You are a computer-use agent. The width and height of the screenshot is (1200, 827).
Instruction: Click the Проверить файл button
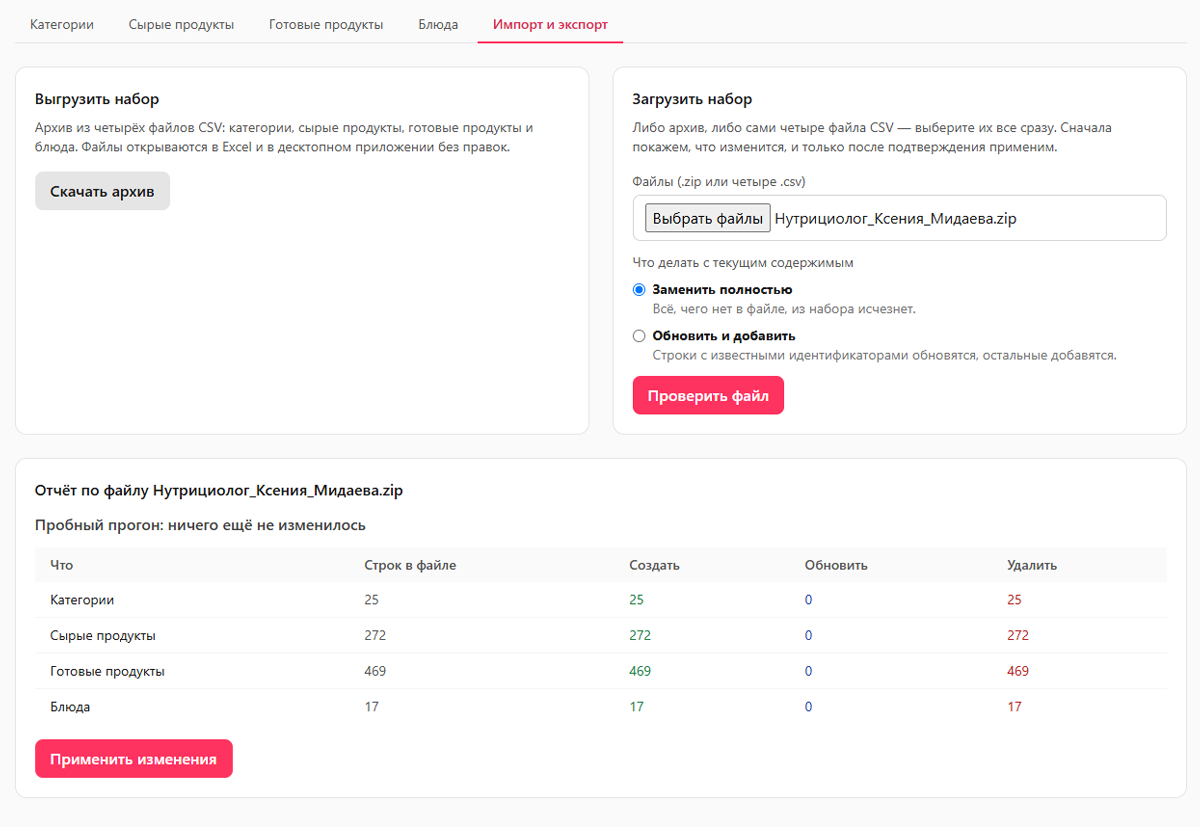coord(708,395)
